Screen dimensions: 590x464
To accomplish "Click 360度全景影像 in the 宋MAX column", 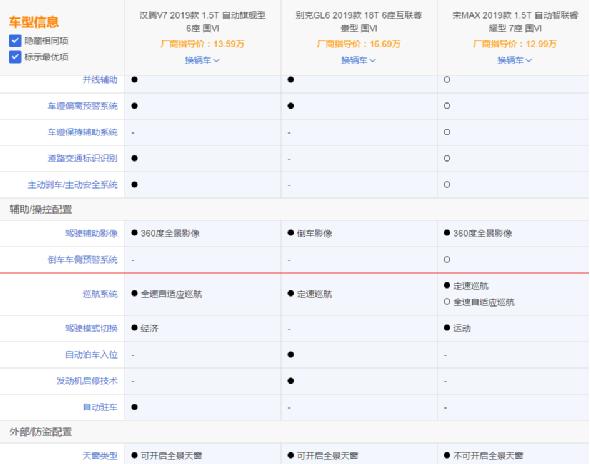I will tap(482, 233).
